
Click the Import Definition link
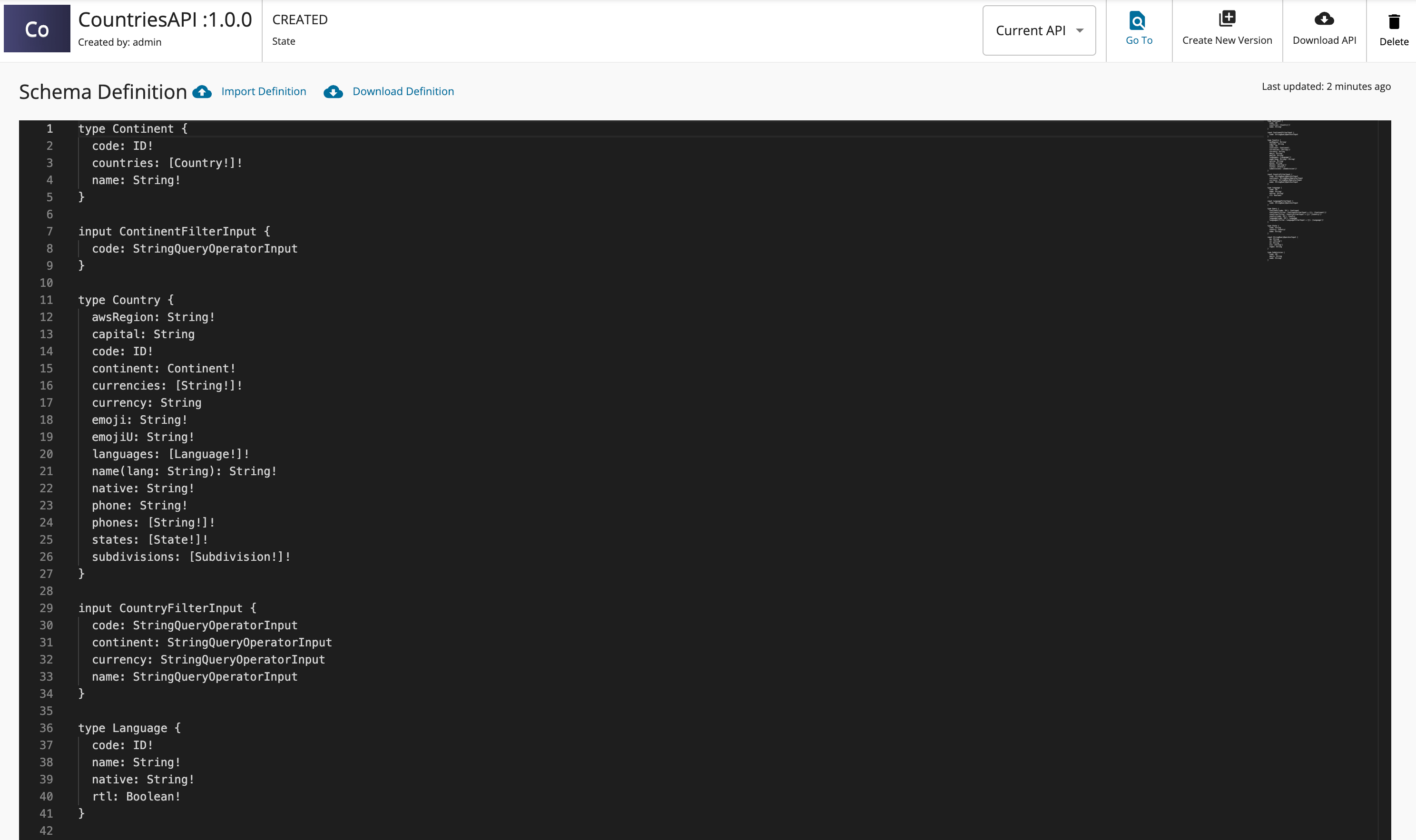(x=264, y=92)
